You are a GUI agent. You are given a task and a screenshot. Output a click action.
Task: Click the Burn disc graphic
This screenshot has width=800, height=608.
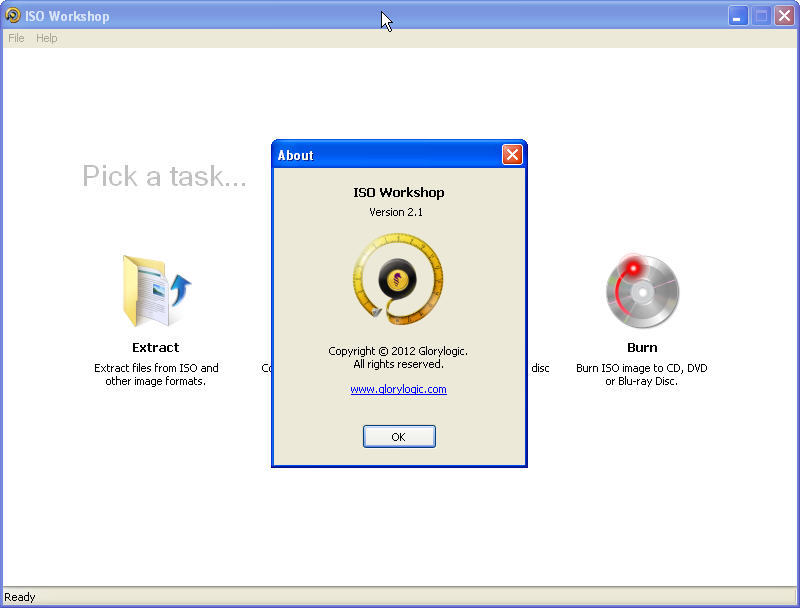(x=642, y=290)
